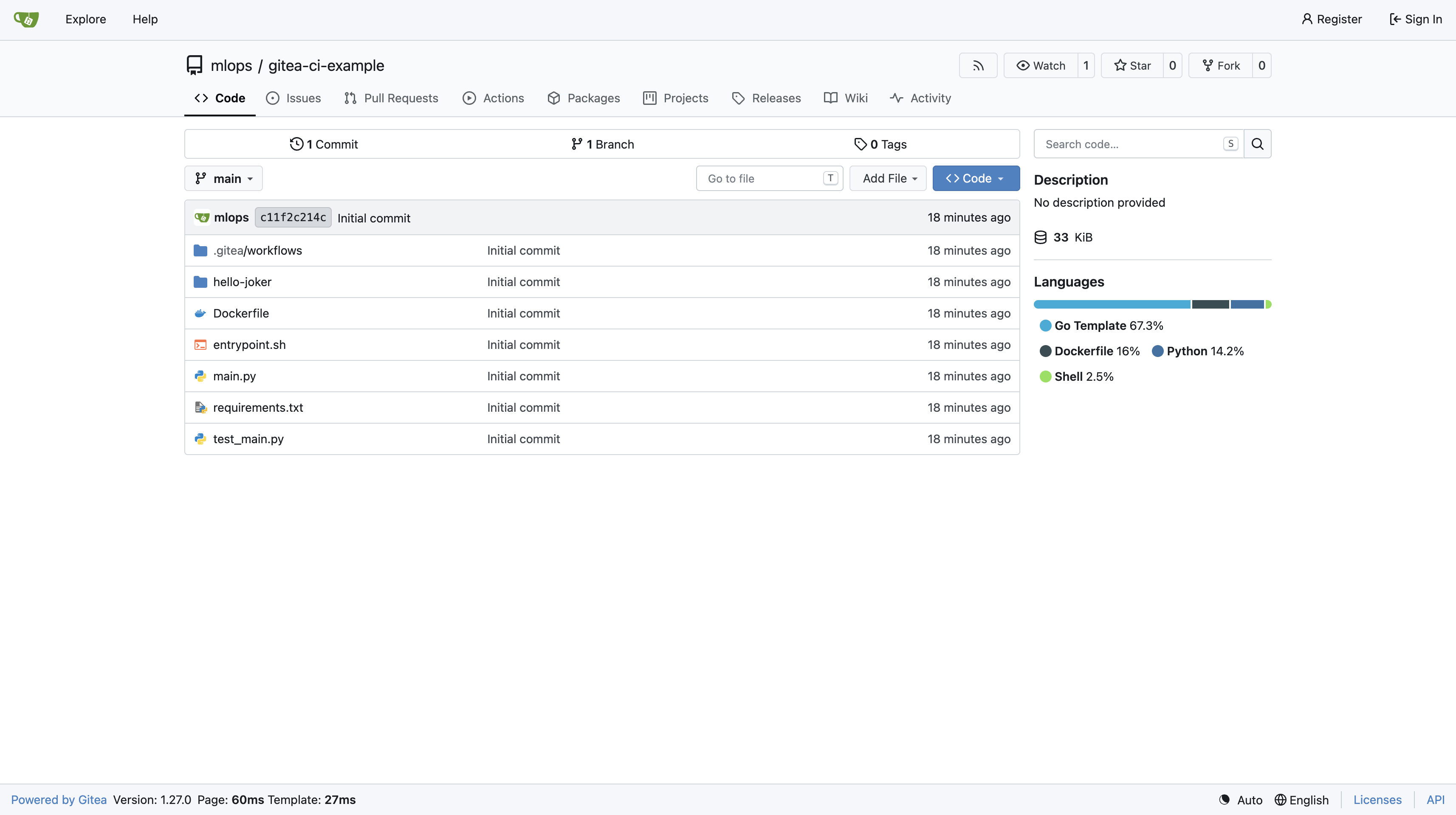The height and width of the screenshot is (815, 1456).
Task: Click the Gitea logo home icon
Action: [26, 19]
